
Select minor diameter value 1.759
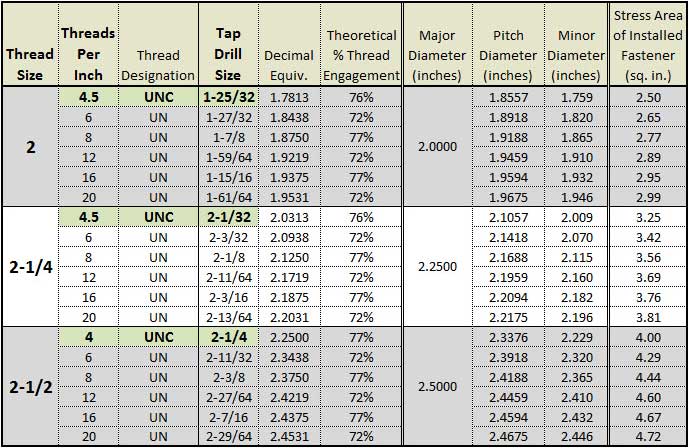pos(577,97)
